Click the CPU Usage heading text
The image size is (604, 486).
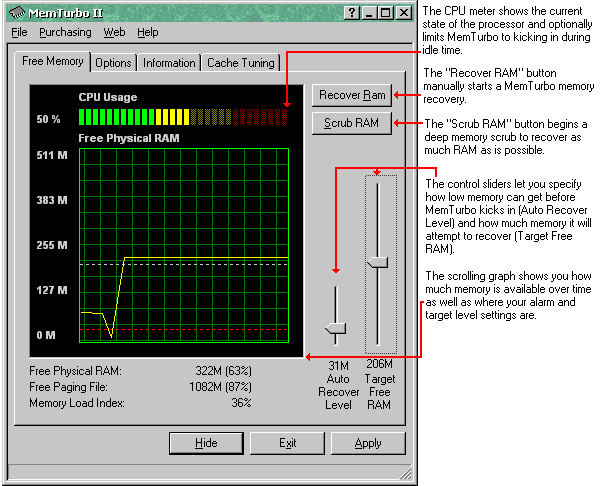pos(108,97)
